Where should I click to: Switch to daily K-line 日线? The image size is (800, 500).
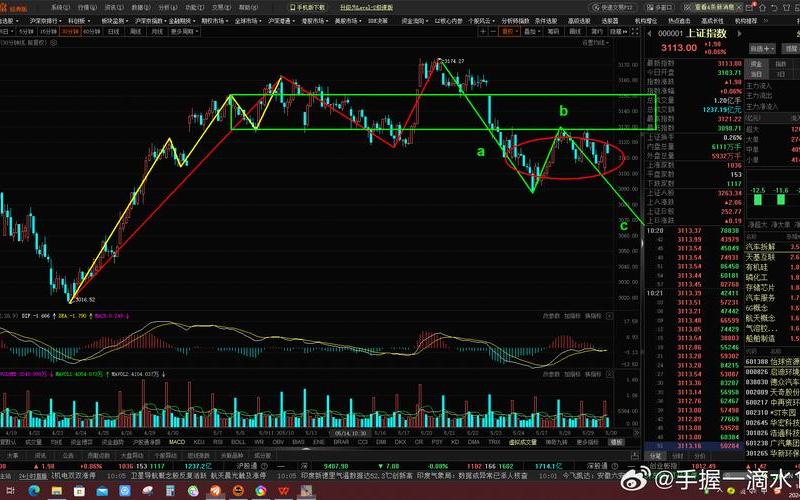click(113, 32)
